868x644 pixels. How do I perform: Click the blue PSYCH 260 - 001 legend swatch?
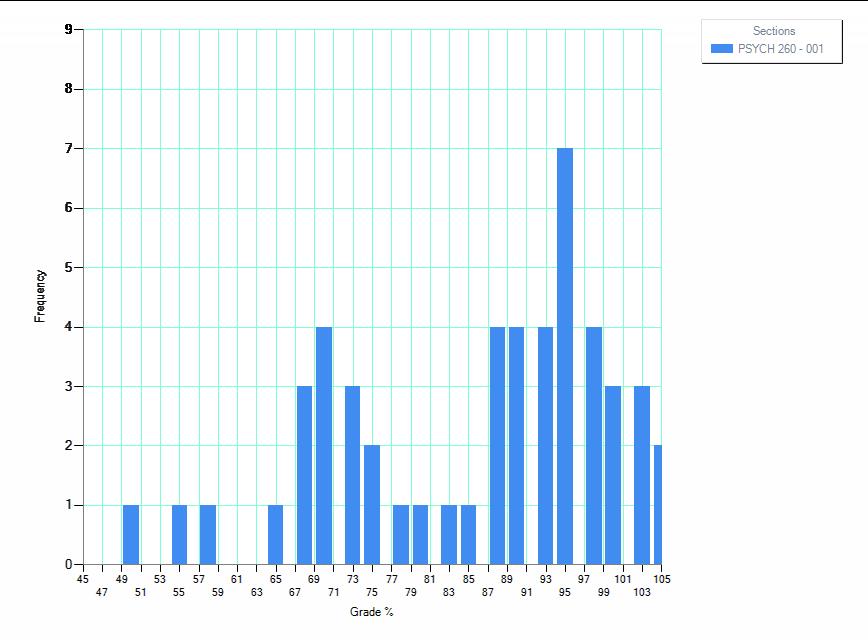click(x=721, y=49)
